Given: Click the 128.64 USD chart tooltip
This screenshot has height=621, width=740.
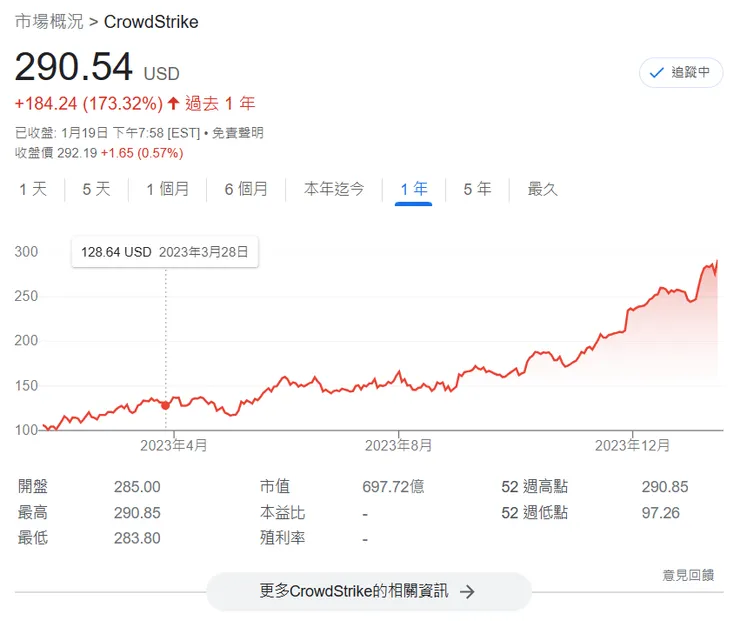Looking at the screenshot, I should point(164,252).
